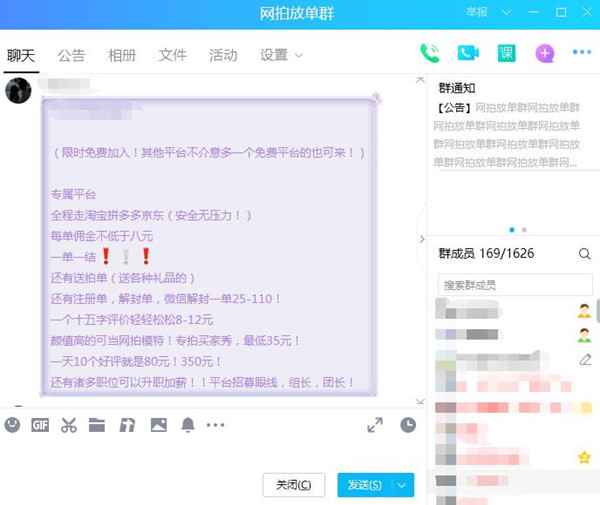
Task: Start a group video call
Action: (x=468, y=53)
